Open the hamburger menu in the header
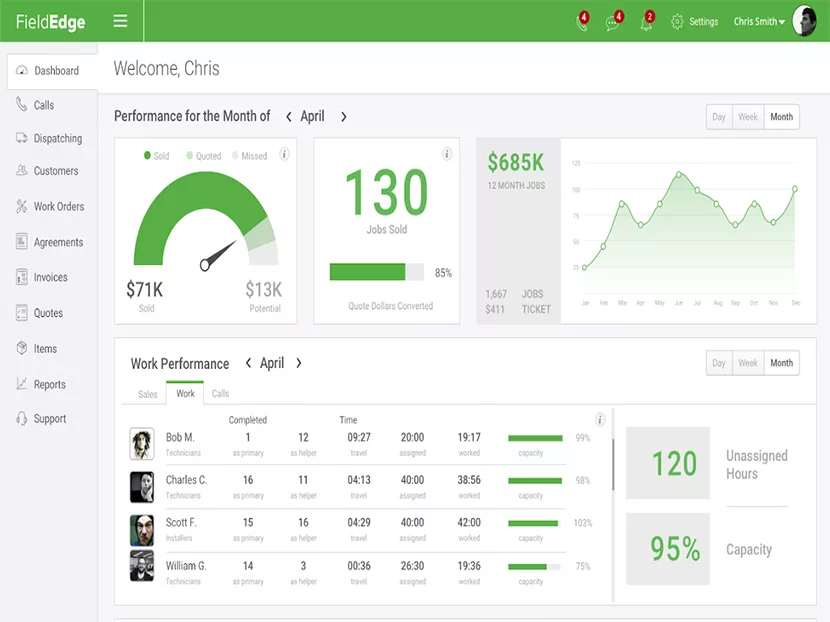This screenshot has height=622, width=830. point(120,21)
